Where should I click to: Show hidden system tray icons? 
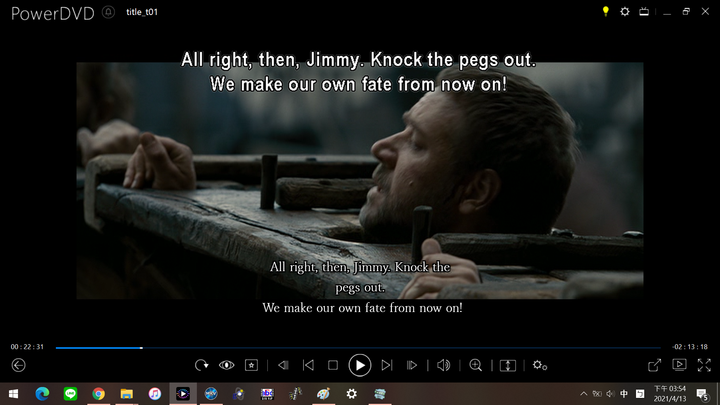(584, 394)
